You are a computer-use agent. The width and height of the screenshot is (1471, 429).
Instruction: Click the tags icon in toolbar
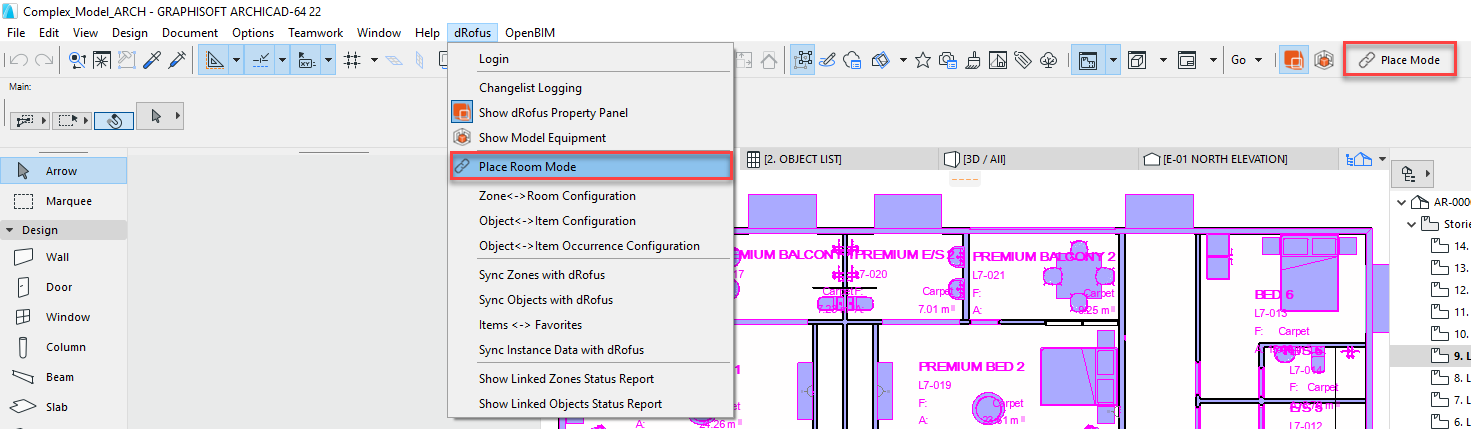pos(1022,60)
